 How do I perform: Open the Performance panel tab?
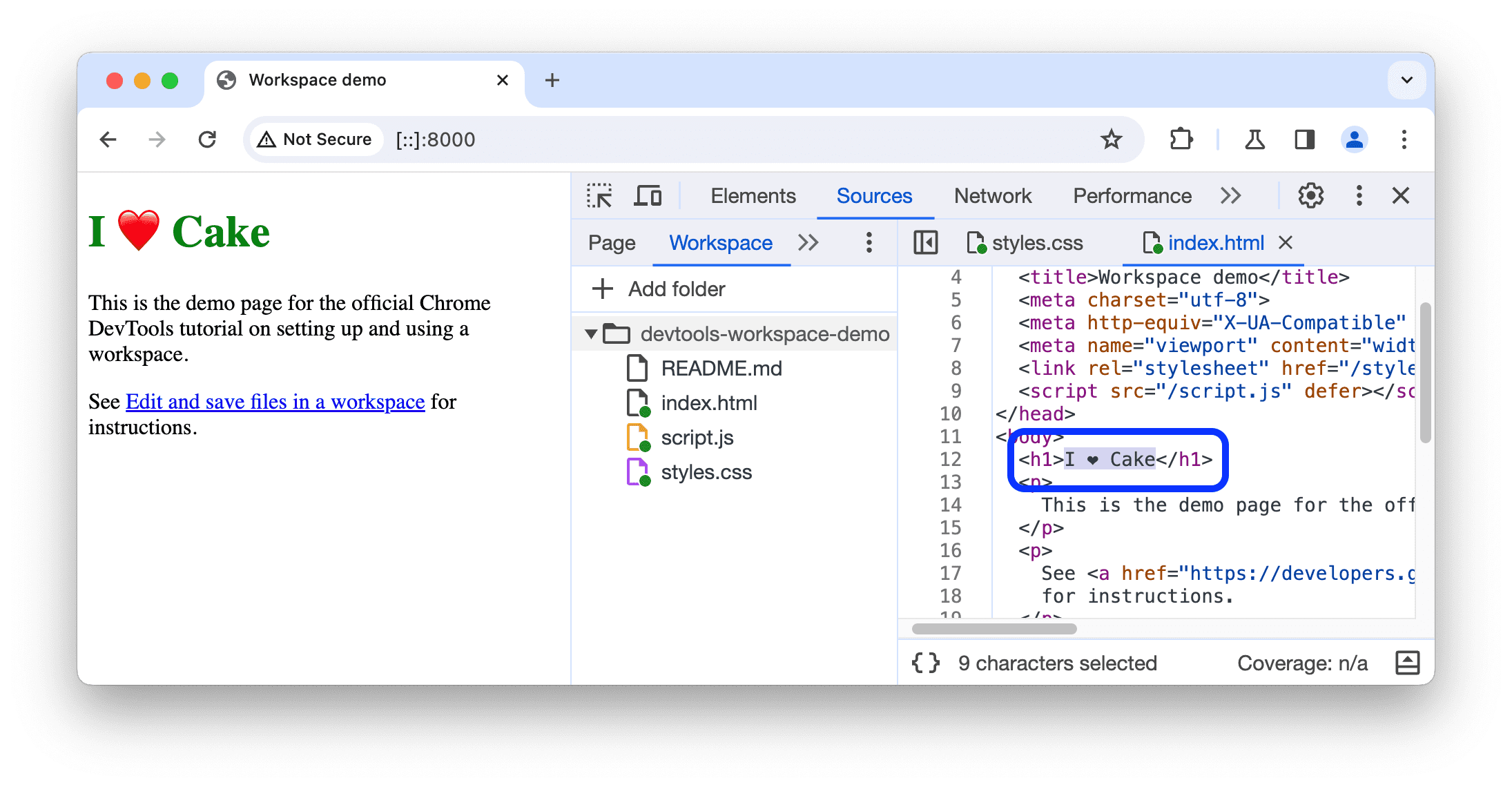pyautogui.click(x=1131, y=195)
